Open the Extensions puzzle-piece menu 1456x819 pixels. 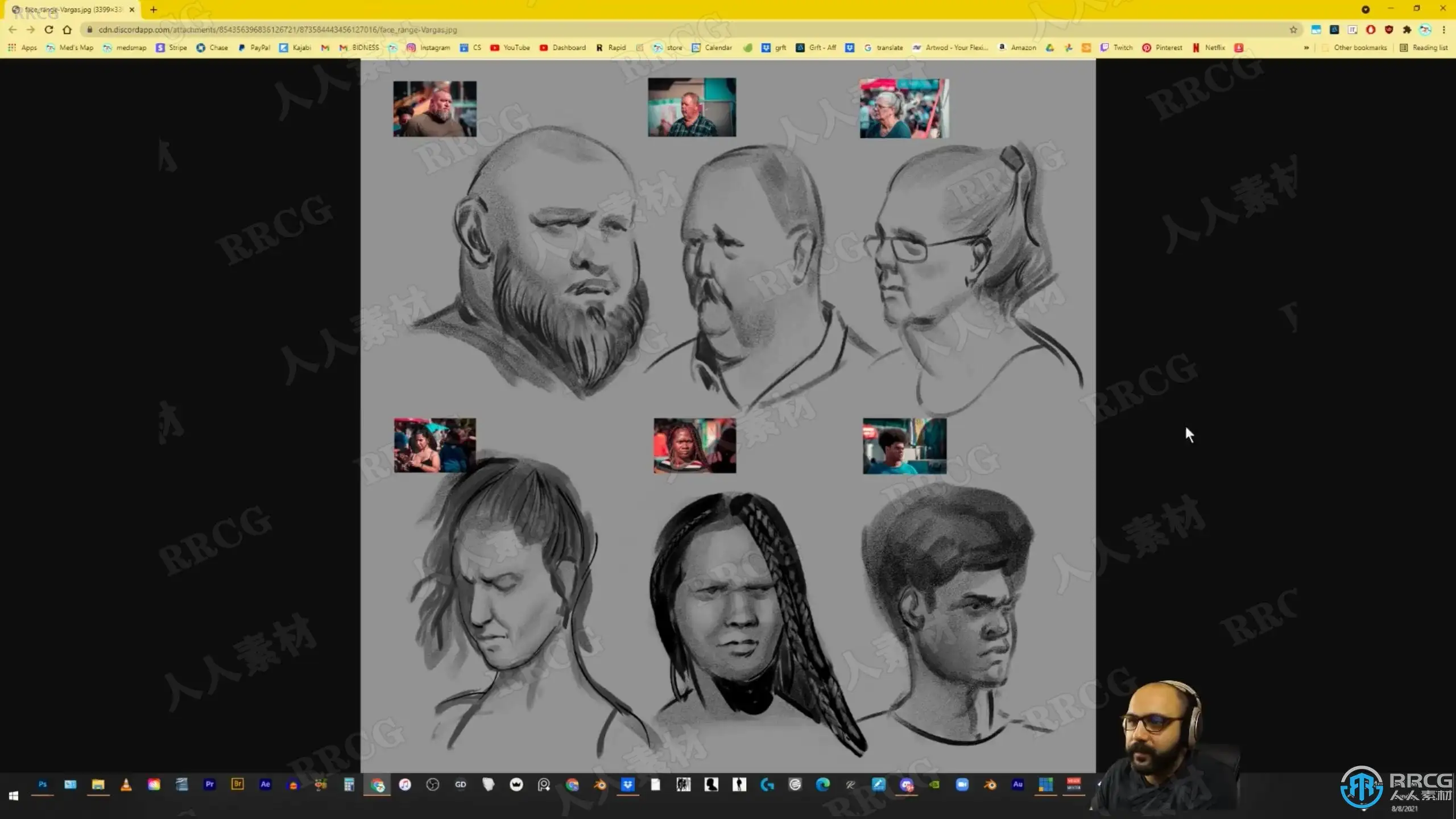[x=1407, y=30]
